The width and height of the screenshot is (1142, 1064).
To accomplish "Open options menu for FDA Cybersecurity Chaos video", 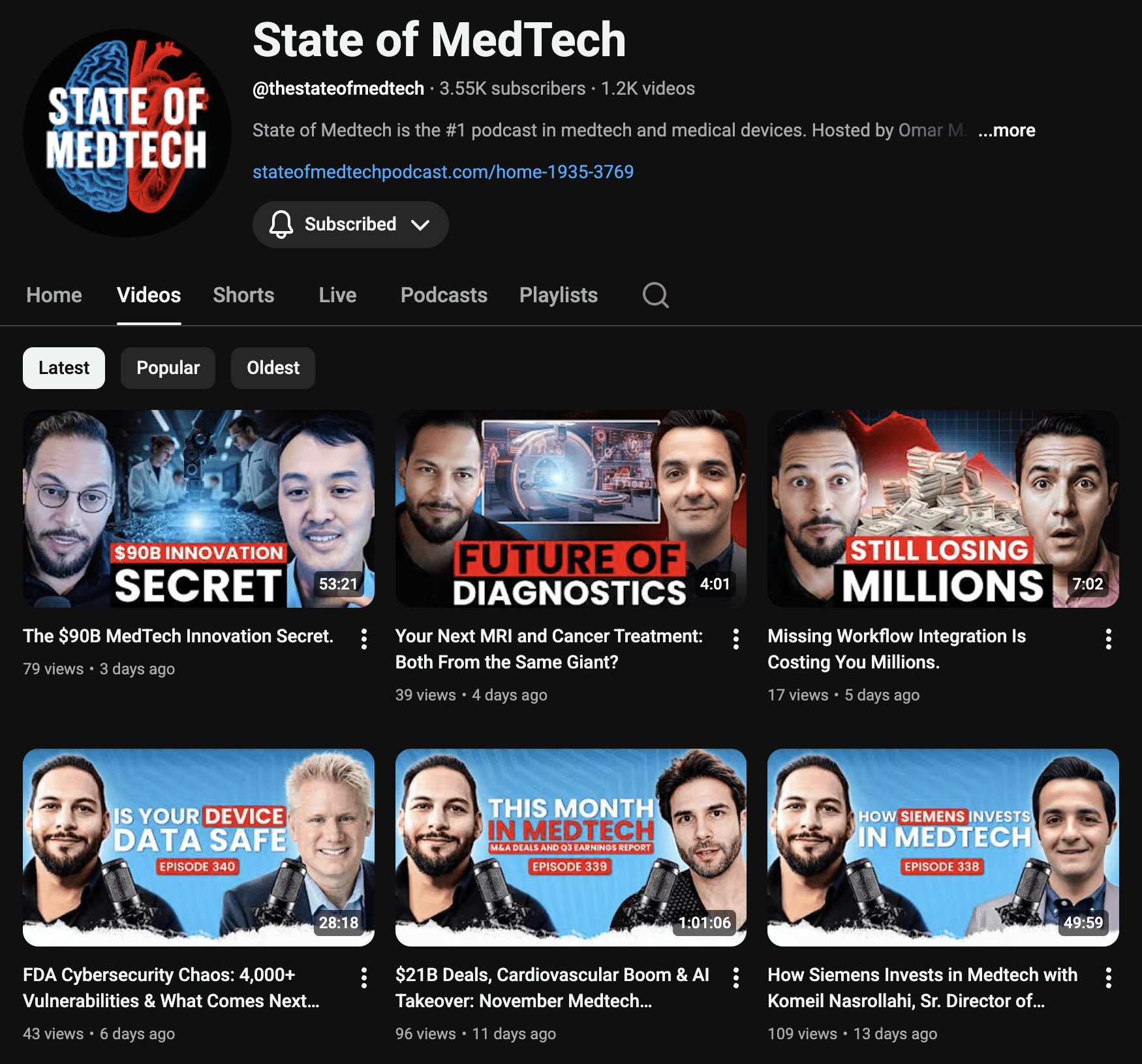I will pyautogui.click(x=364, y=978).
